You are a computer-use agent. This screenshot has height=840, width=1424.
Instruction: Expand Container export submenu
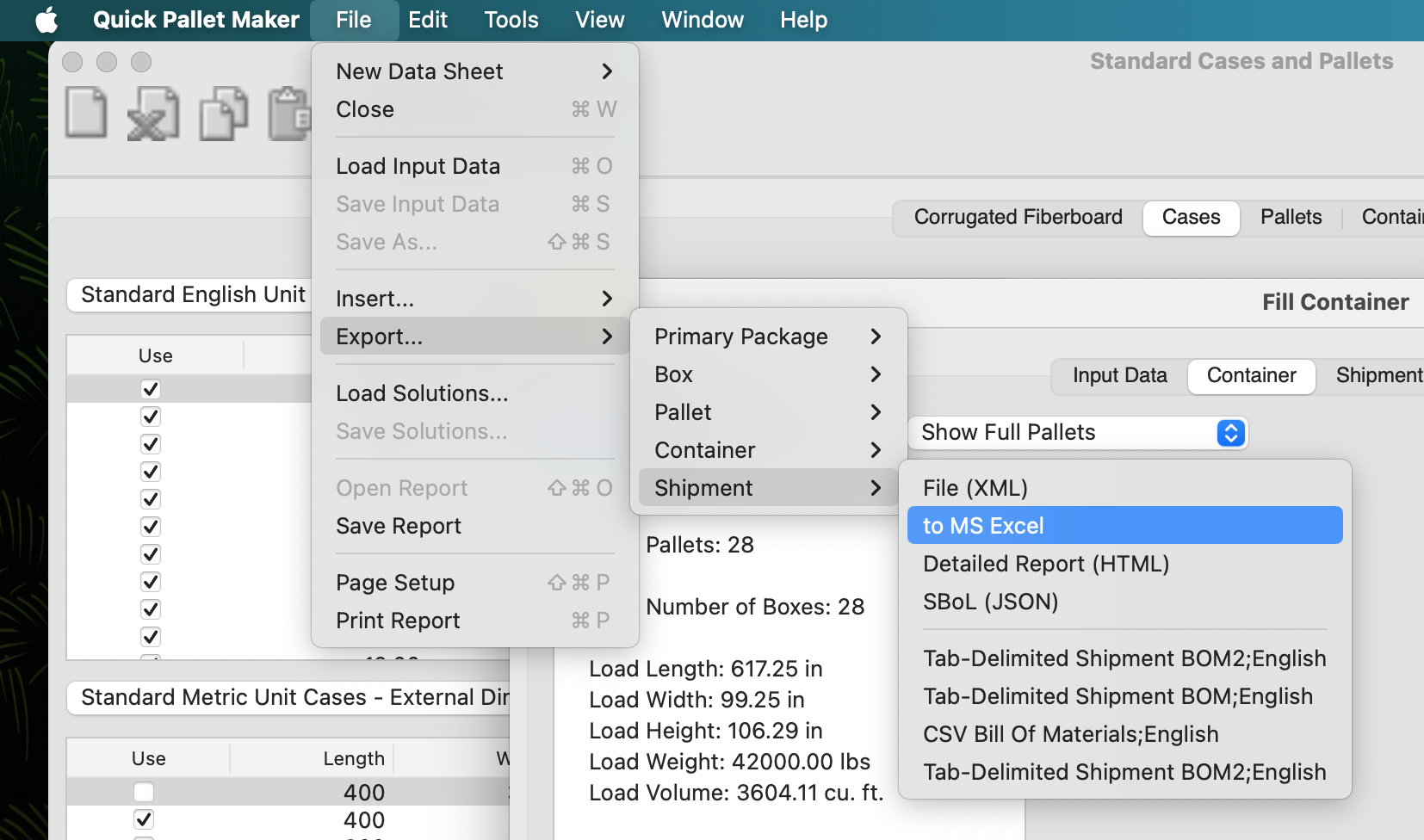pos(769,450)
